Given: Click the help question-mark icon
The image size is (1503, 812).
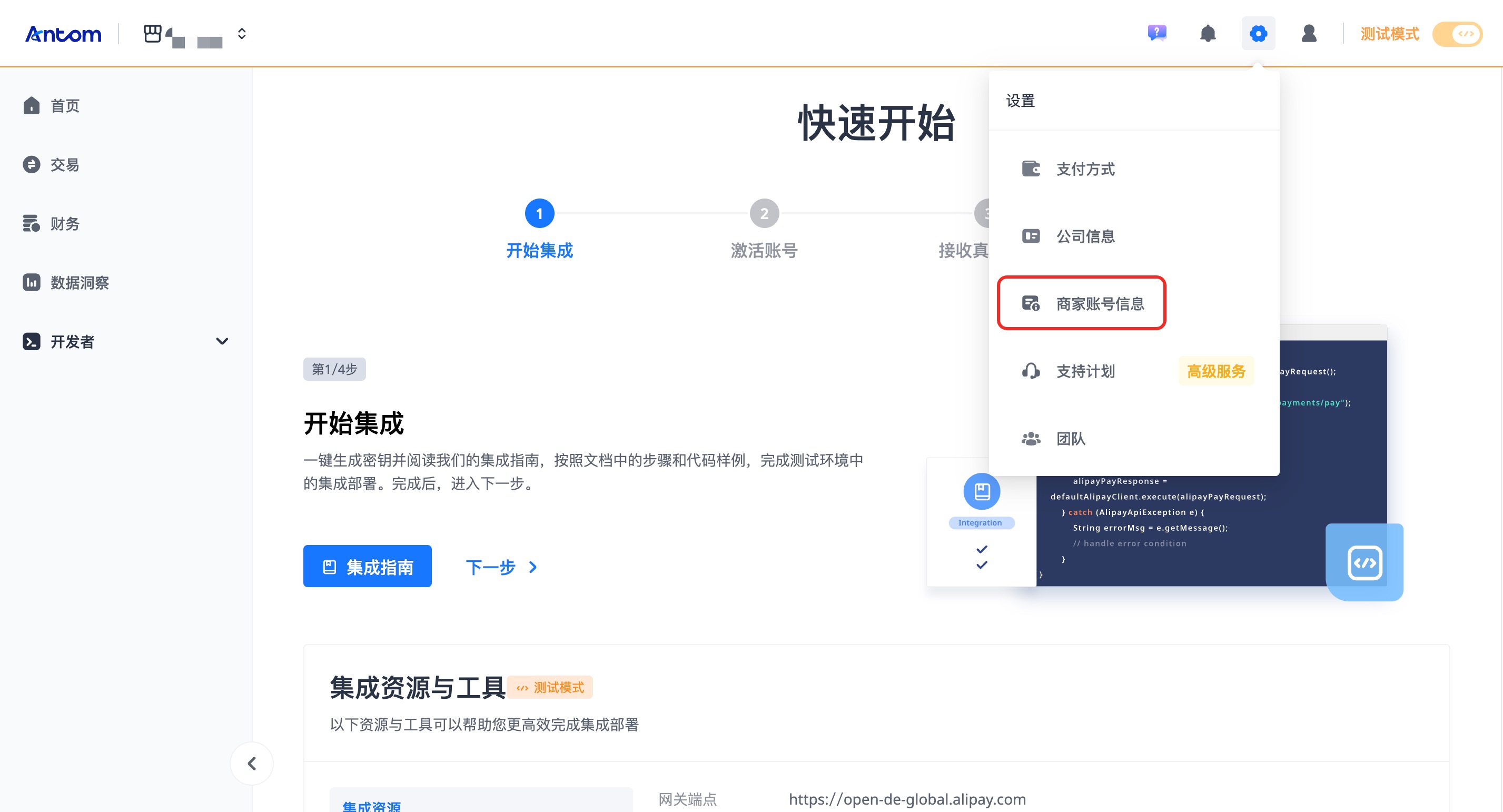Looking at the screenshot, I should [x=1157, y=34].
